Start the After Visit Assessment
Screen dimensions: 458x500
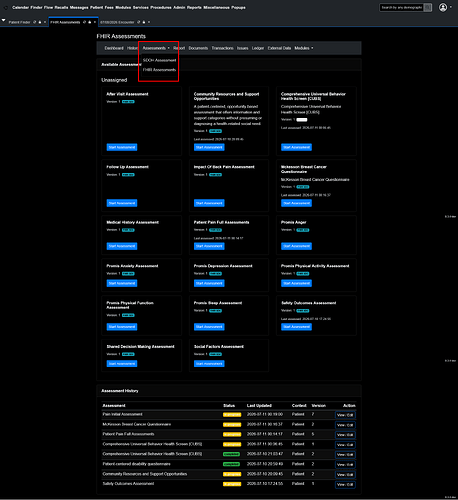[122, 147]
